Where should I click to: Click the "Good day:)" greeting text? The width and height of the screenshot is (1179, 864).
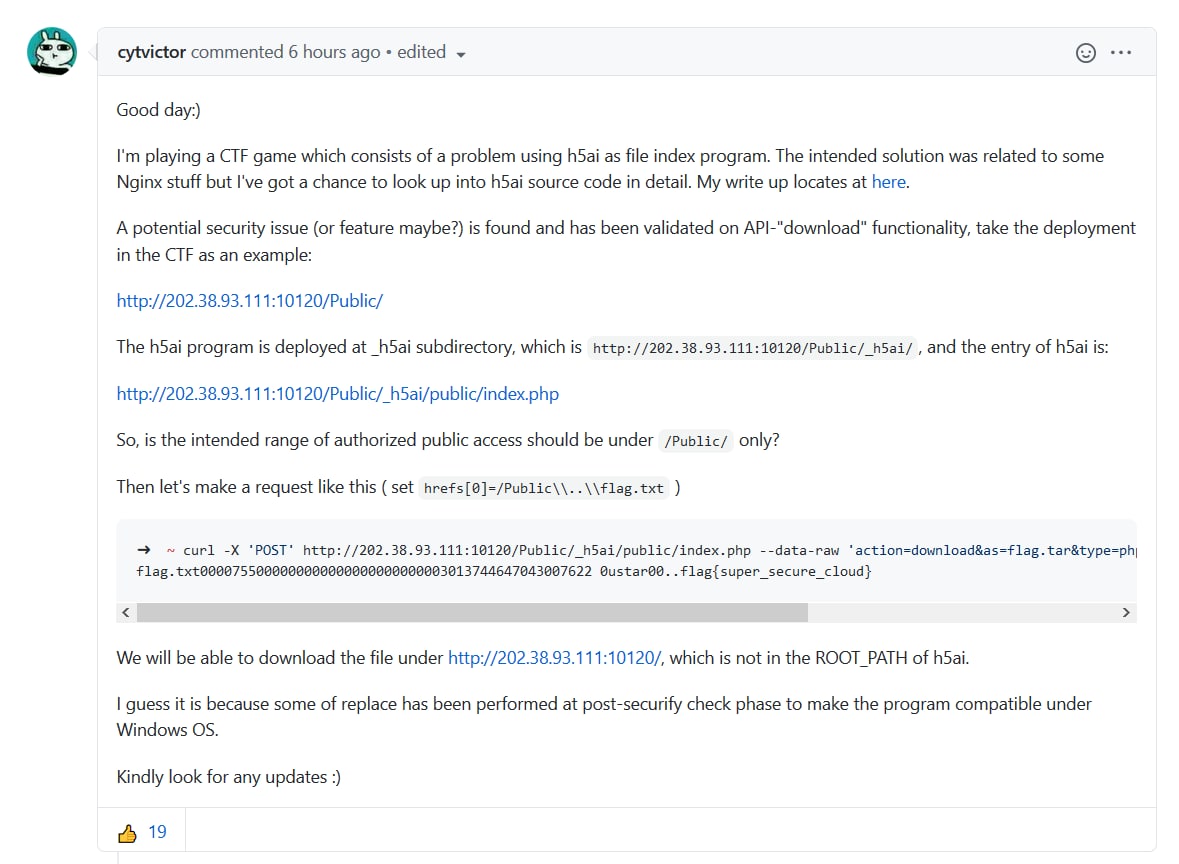point(159,110)
